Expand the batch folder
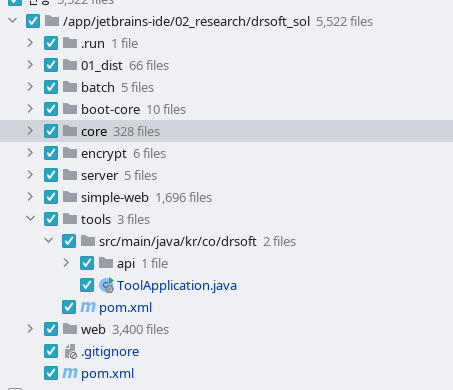 tap(30, 87)
